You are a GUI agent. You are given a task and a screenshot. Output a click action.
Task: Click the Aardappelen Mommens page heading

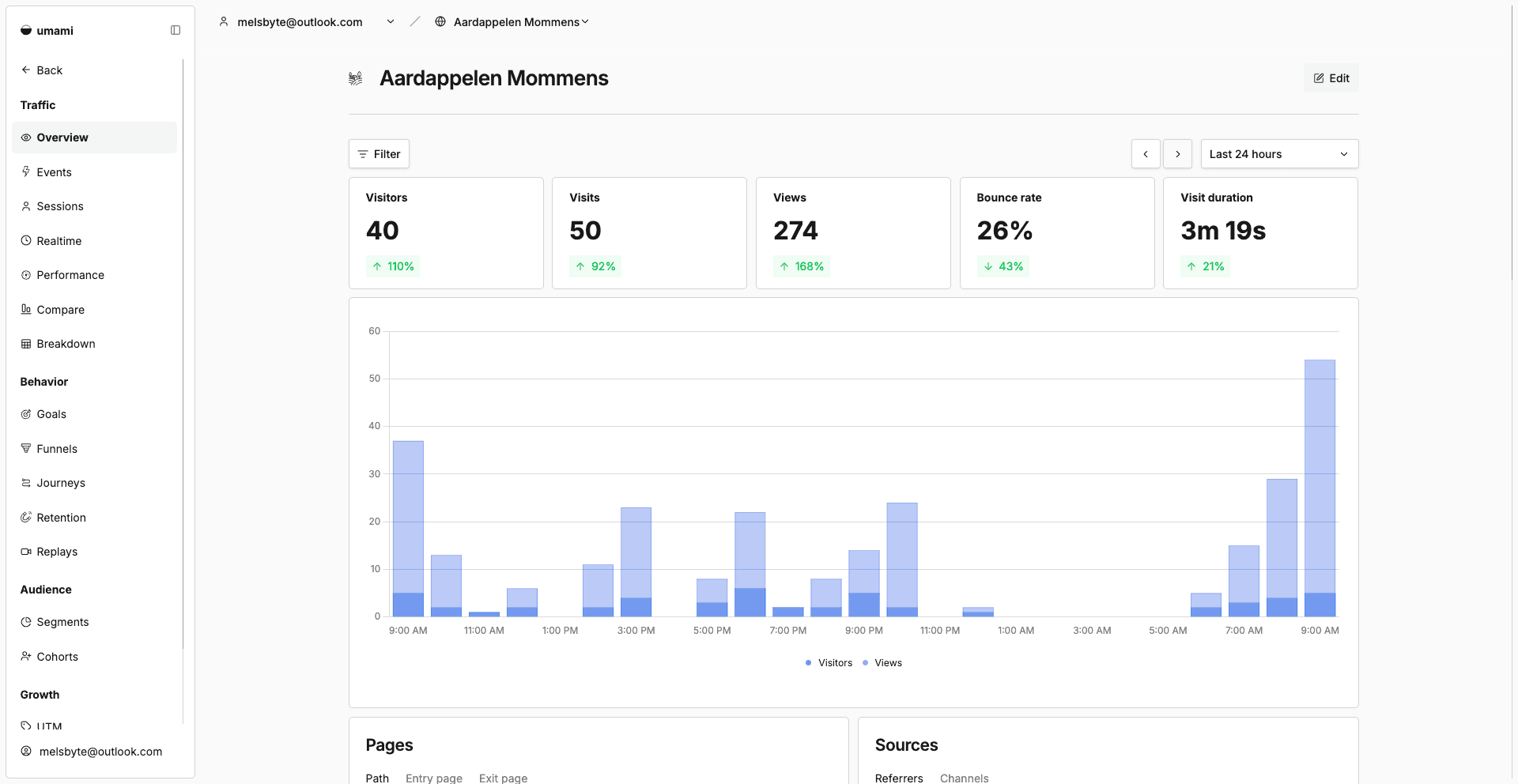pyautogui.click(x=494, y=78)
